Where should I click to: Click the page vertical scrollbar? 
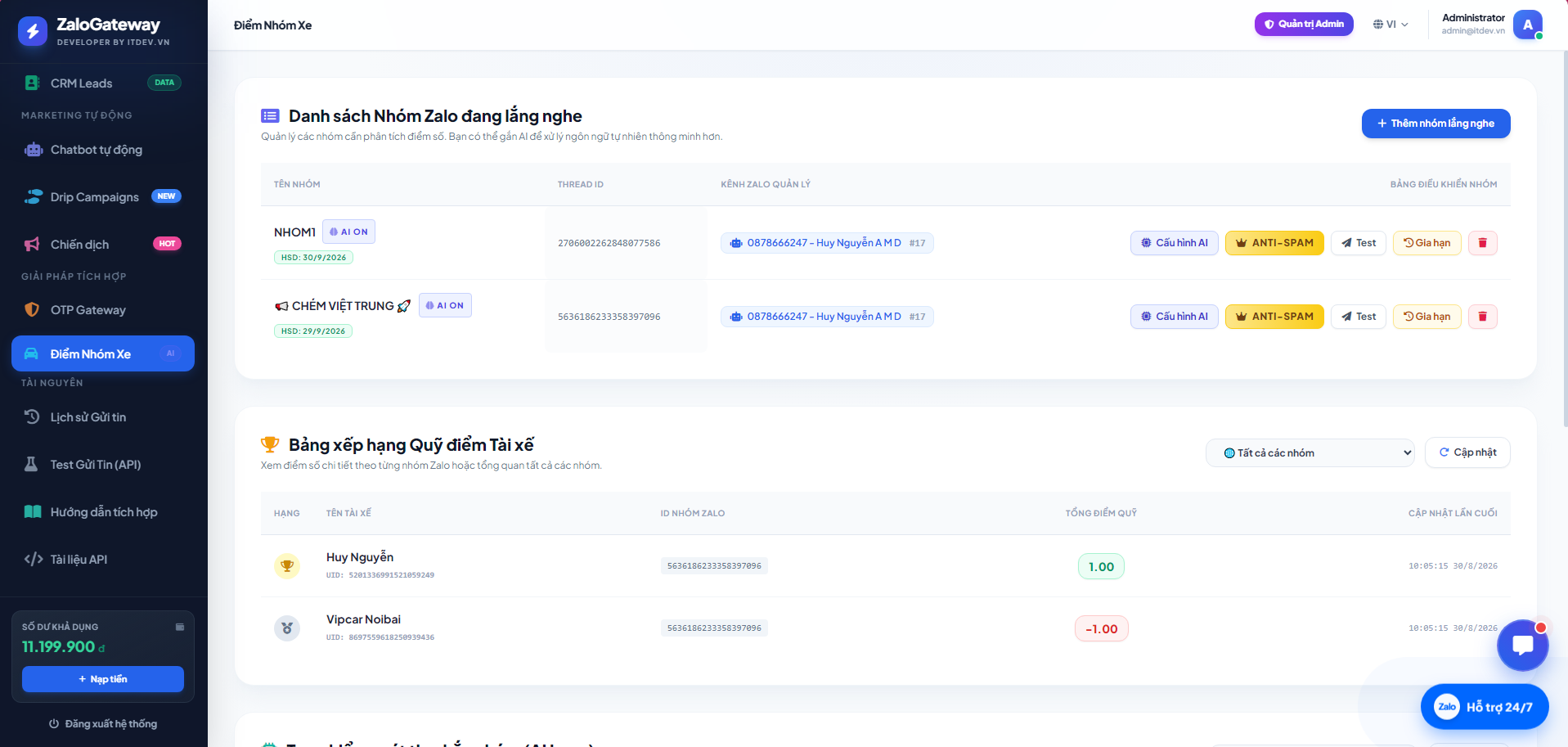click(1564, 237)
